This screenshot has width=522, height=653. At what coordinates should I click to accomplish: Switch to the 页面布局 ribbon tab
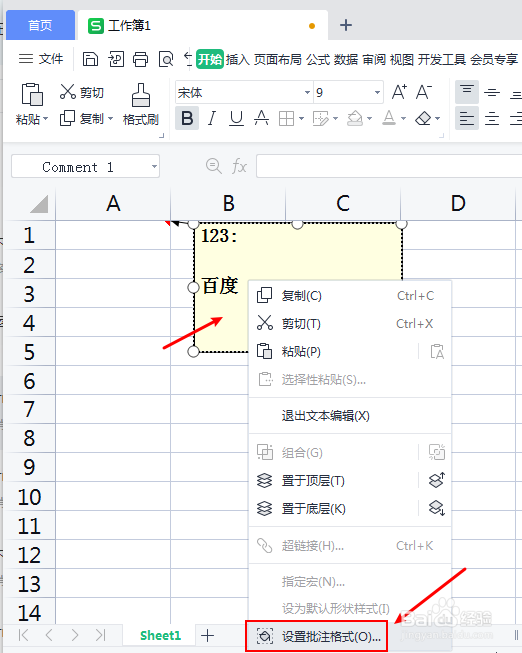tap(277, 60)
